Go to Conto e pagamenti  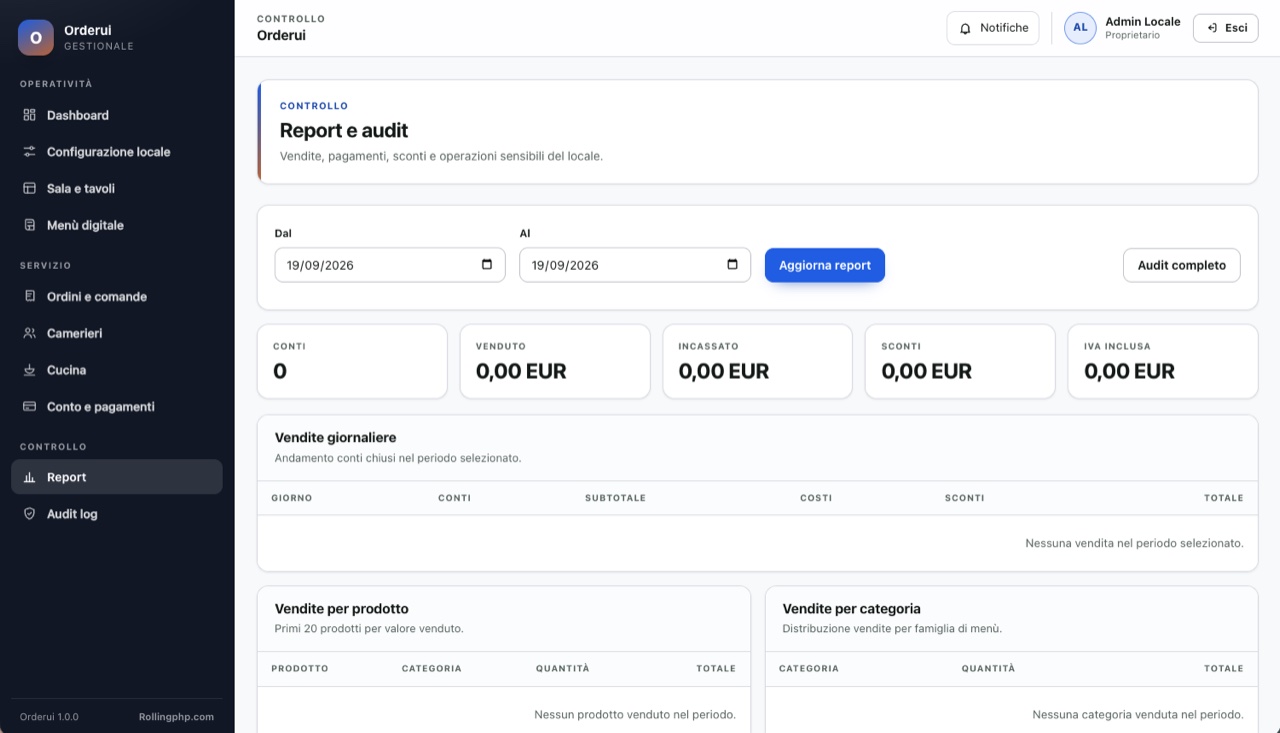coord(117,407)
